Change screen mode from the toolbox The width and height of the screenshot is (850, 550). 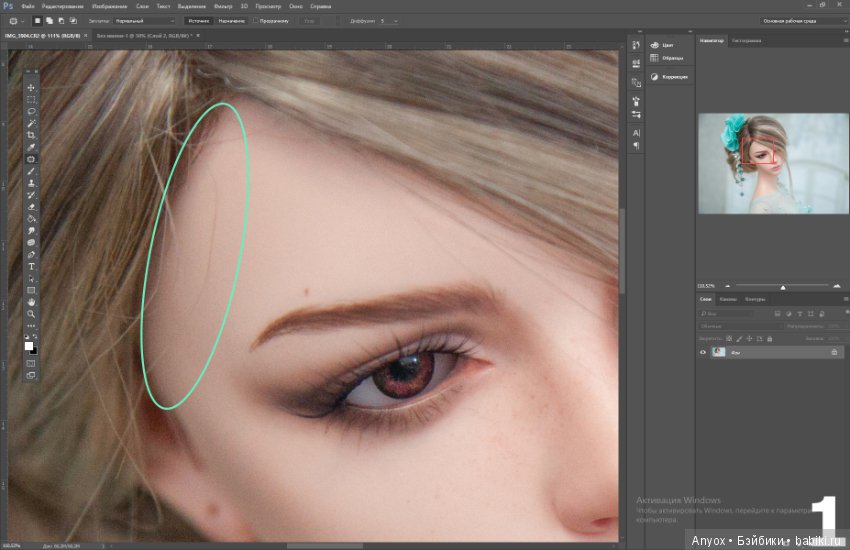tap(31, 375)
